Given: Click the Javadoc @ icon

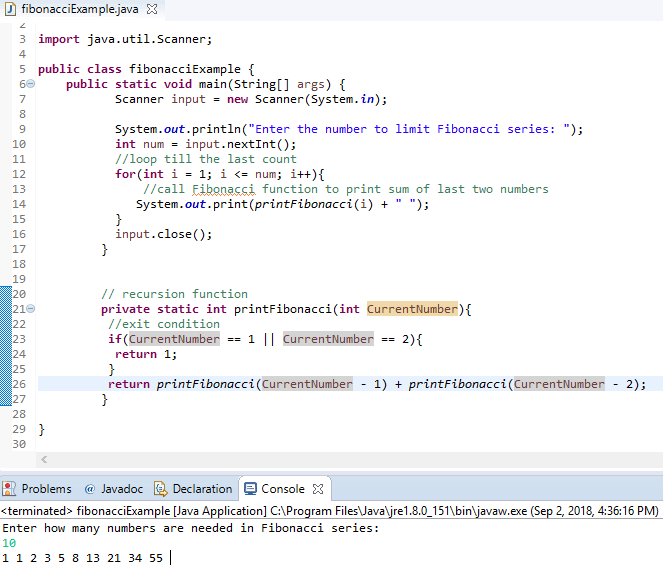Looking at the screenshot, I should (90, 489).
